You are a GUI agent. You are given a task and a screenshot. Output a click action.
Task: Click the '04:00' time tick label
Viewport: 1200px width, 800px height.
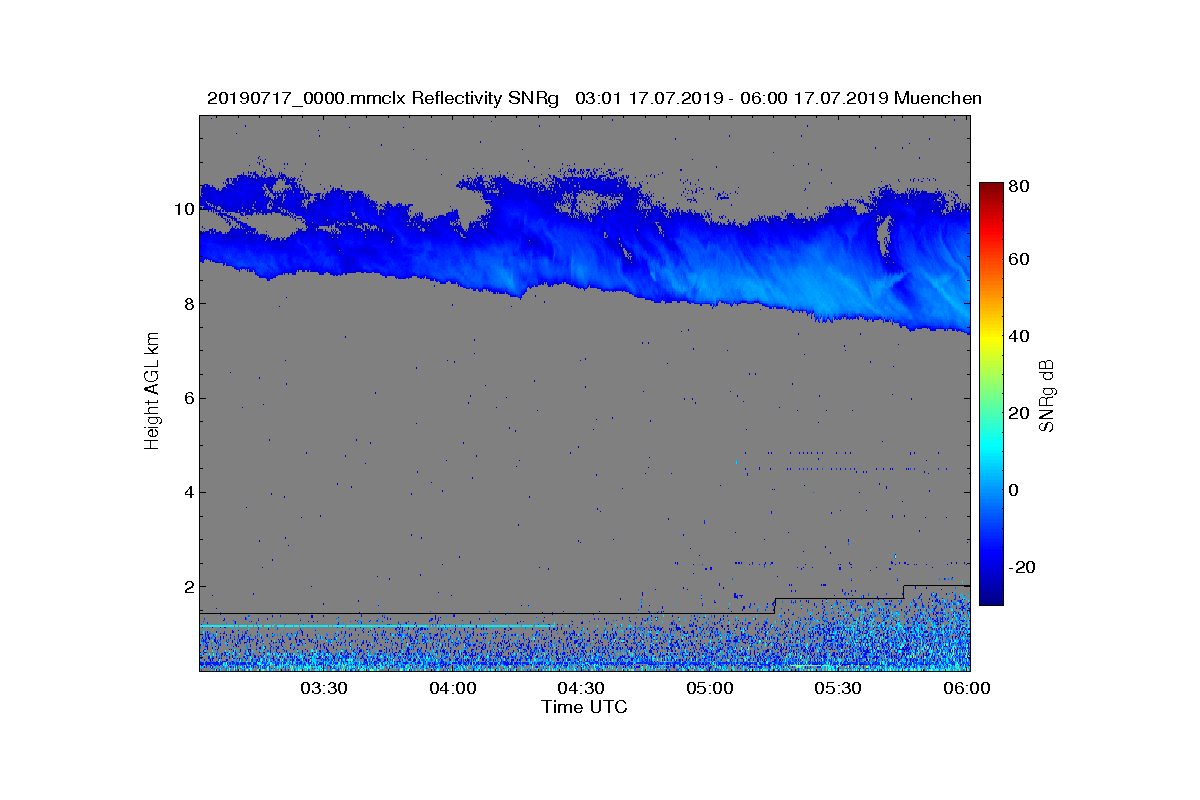click(453, 688)
